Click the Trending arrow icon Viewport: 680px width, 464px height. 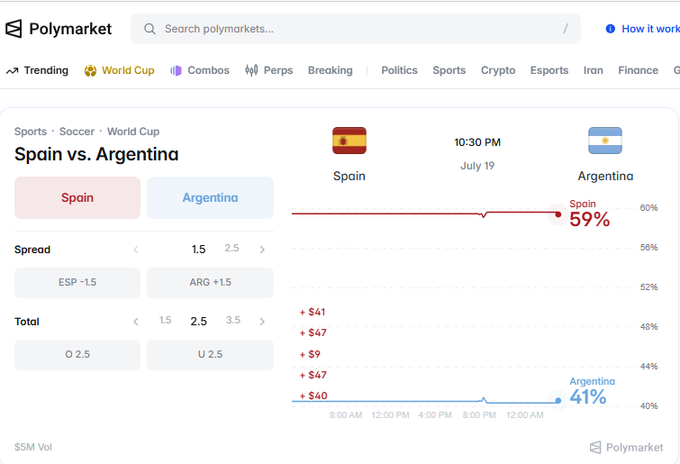click(x=12, y=71)
